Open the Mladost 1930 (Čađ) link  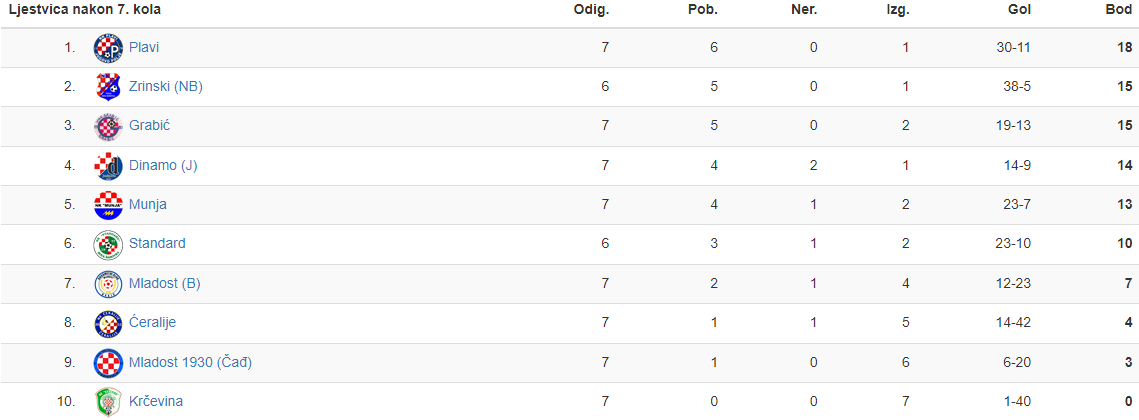point(190,363)
